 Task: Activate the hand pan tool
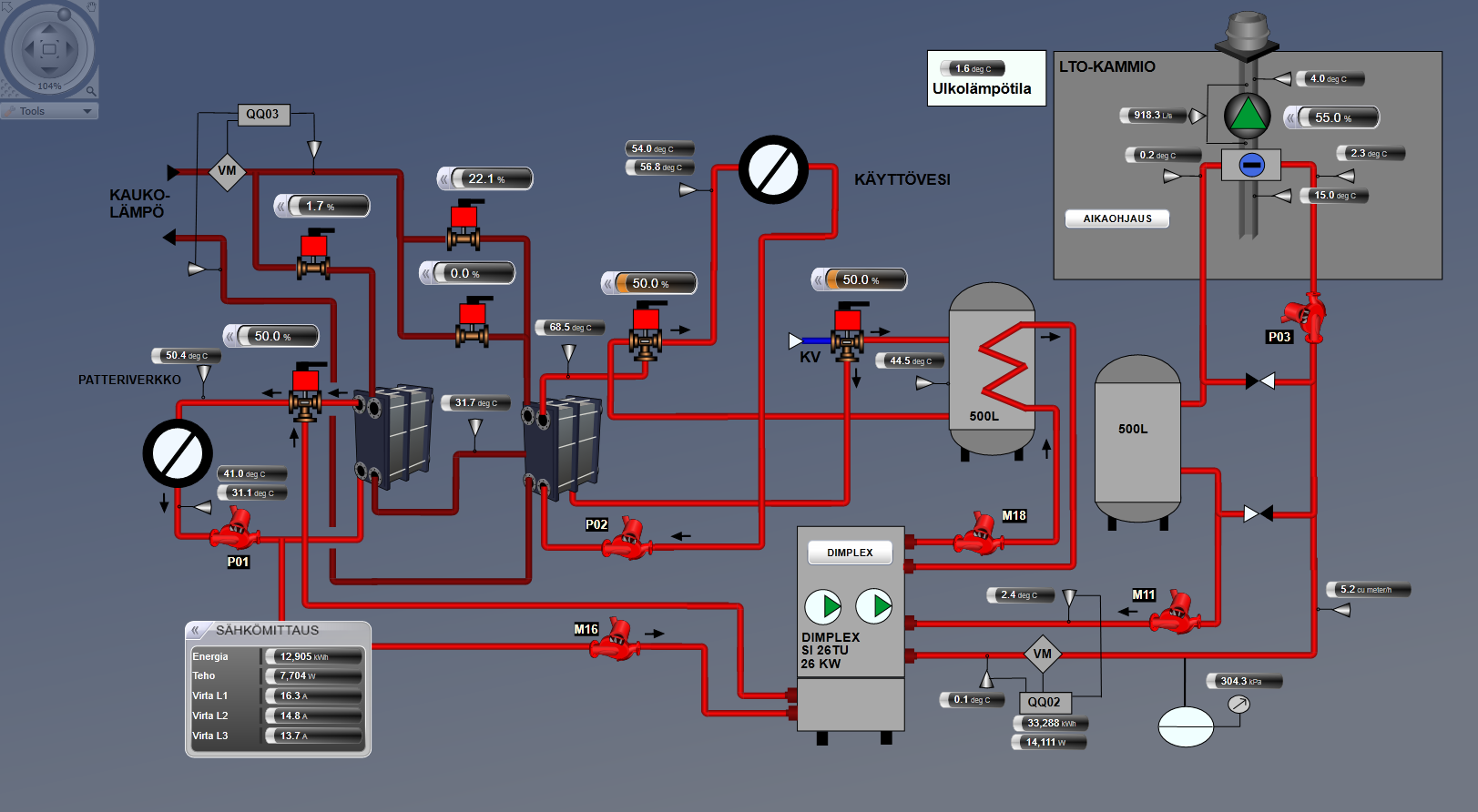91,7
